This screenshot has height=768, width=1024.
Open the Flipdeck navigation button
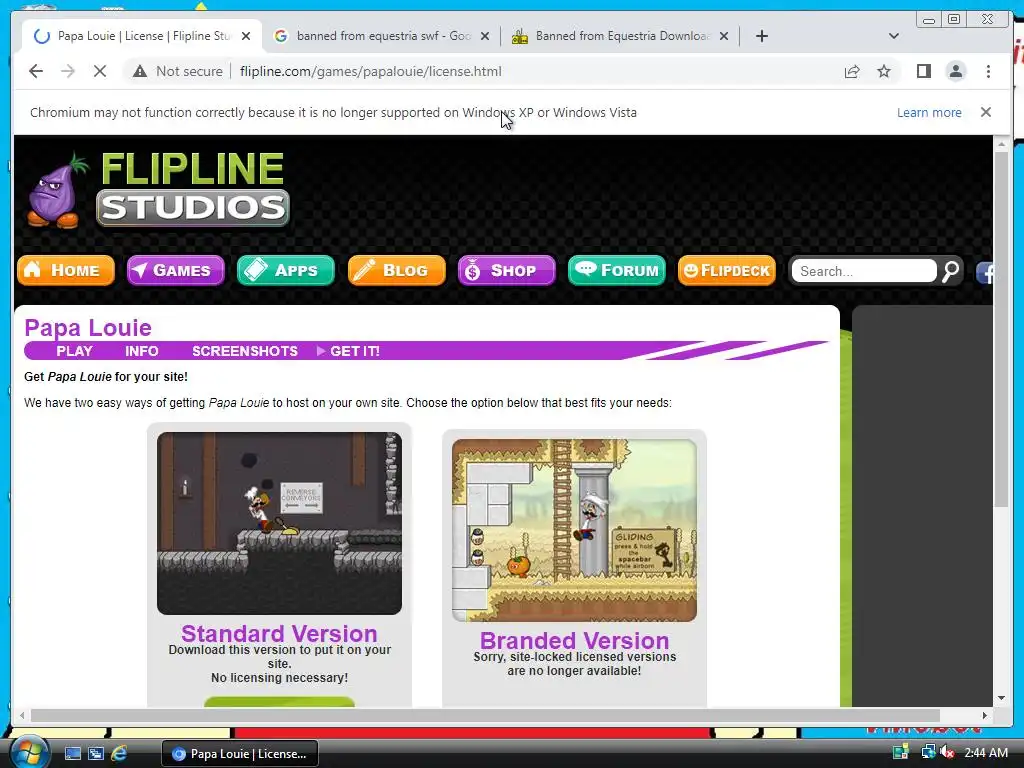click(727, 270)
